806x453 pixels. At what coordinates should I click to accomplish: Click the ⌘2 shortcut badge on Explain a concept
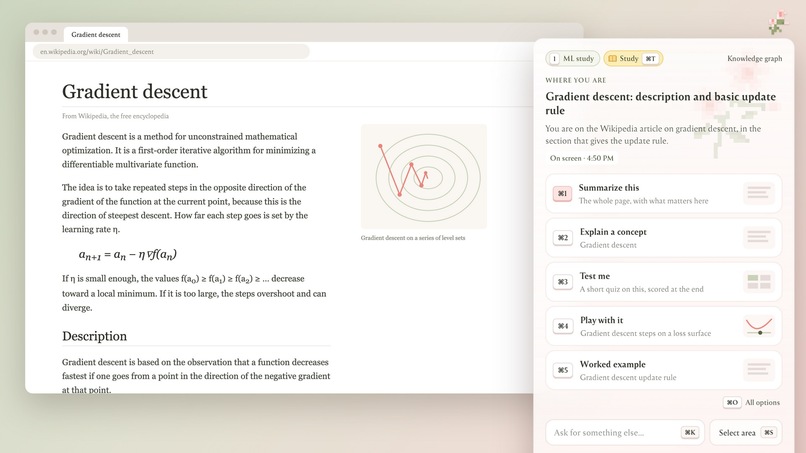562,238
